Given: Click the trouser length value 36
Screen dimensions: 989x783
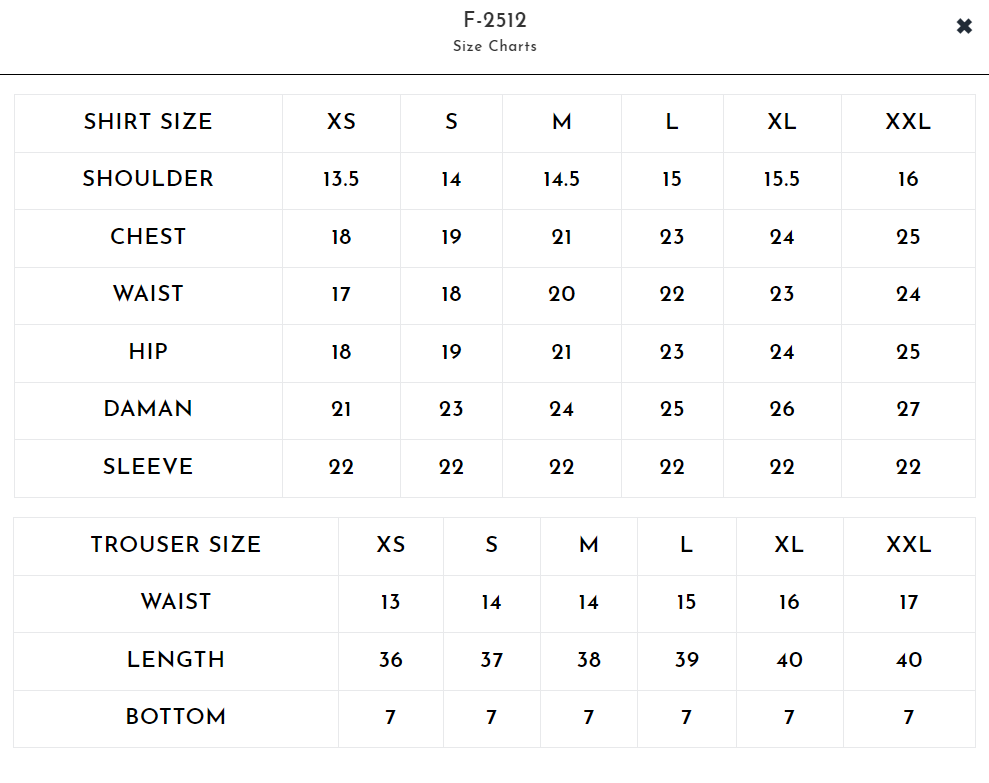Looking at the screenshot, I should [x=390, y=660].
